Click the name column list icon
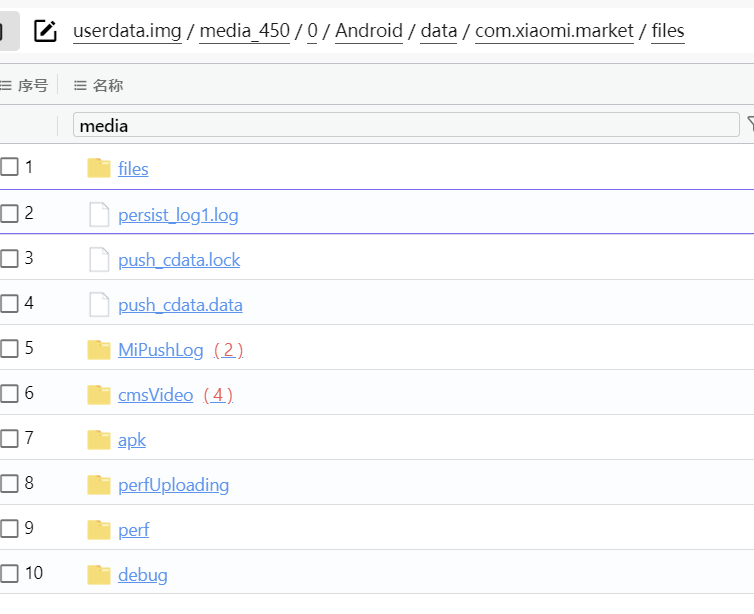The height and width of the screenshot is (614, 754). [80, 86]
